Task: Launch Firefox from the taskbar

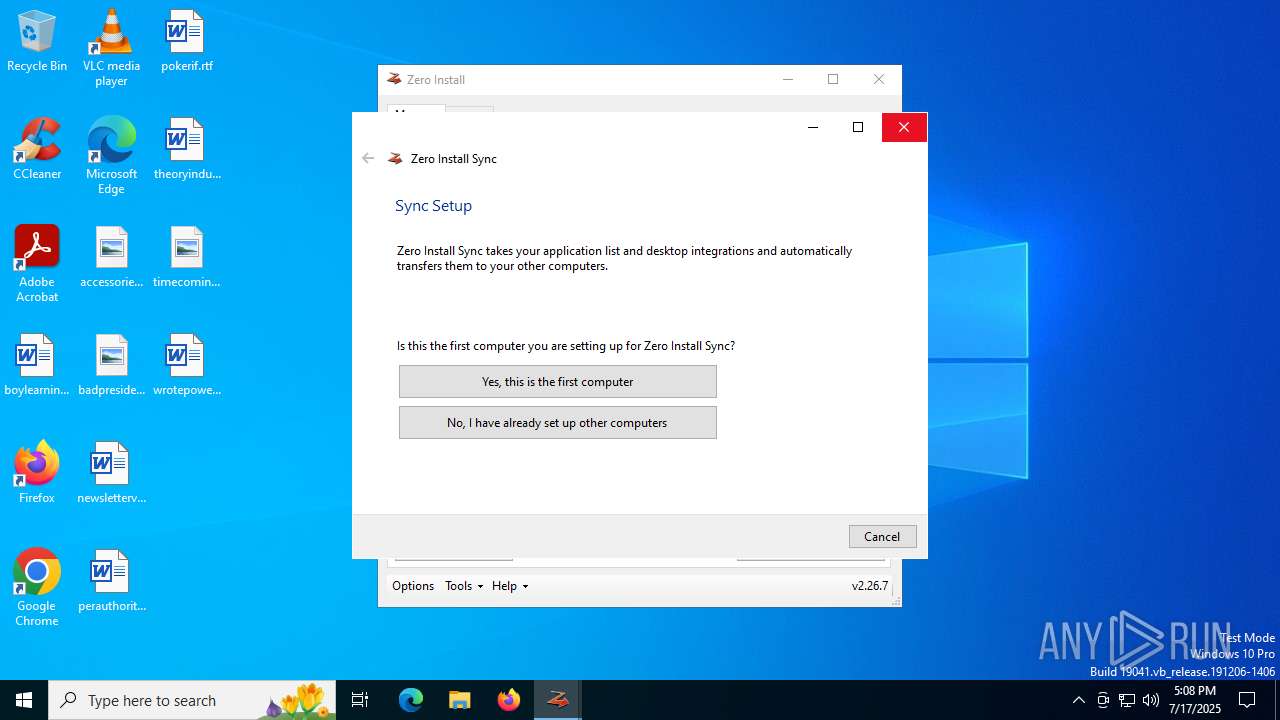Action: pyautogui.click(x=509, y=700)
